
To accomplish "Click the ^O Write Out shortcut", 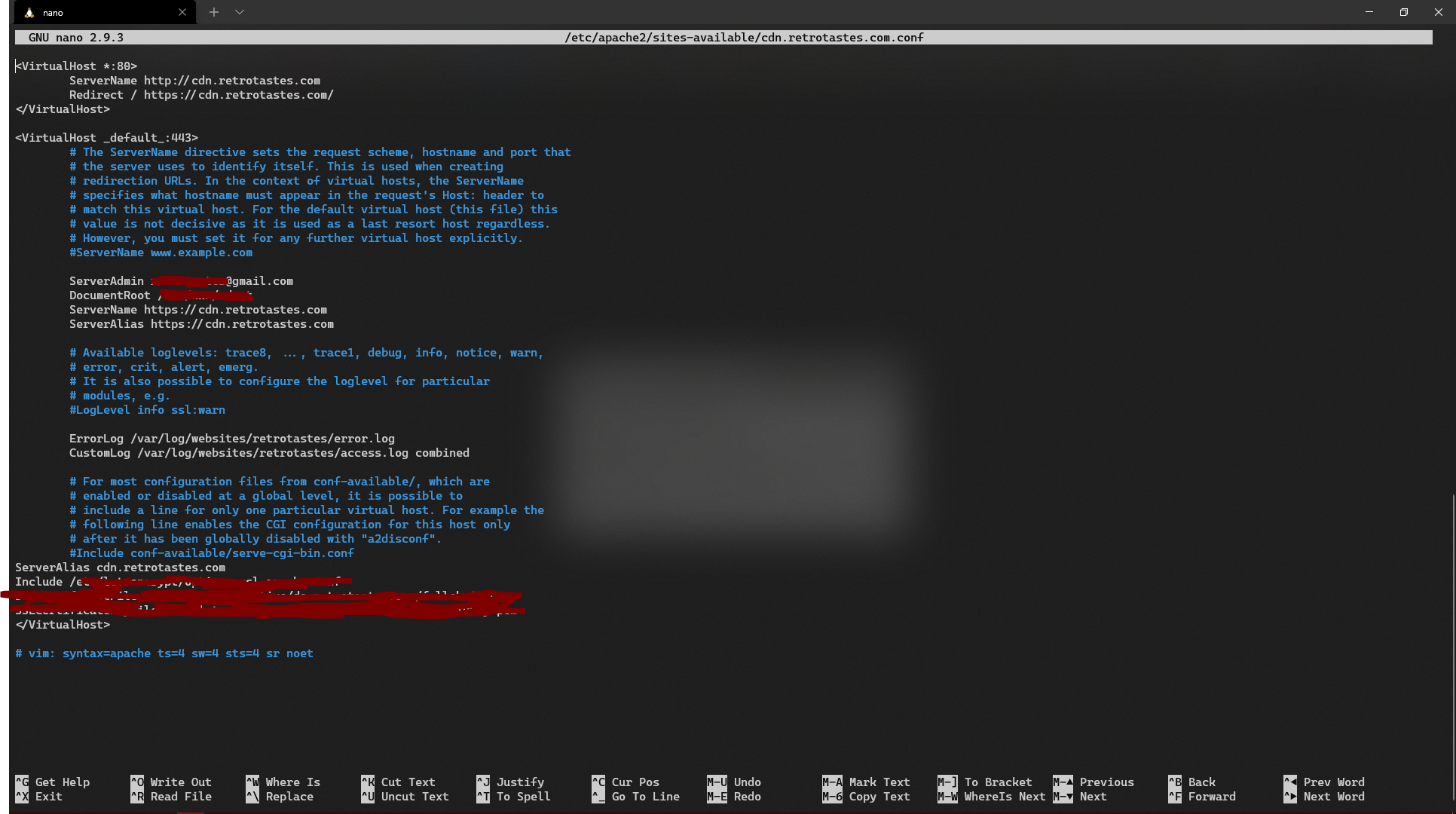I will click(x=171, y=782).
